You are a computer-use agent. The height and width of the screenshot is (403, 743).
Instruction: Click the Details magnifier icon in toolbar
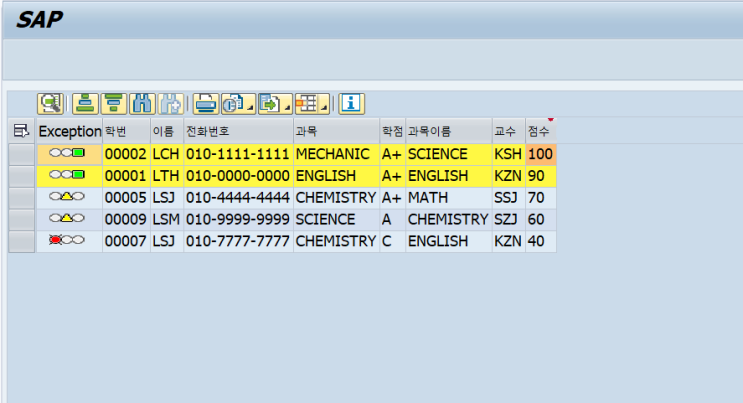pos(50,103)
